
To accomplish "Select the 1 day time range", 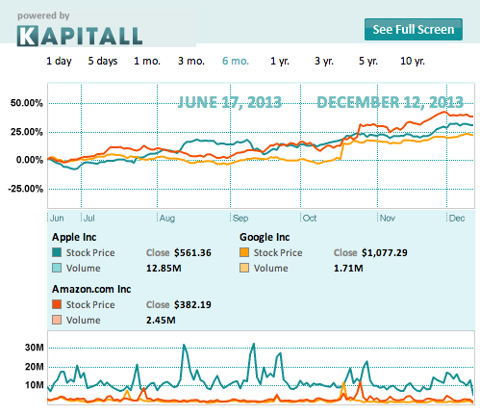I will coord(59,61).
